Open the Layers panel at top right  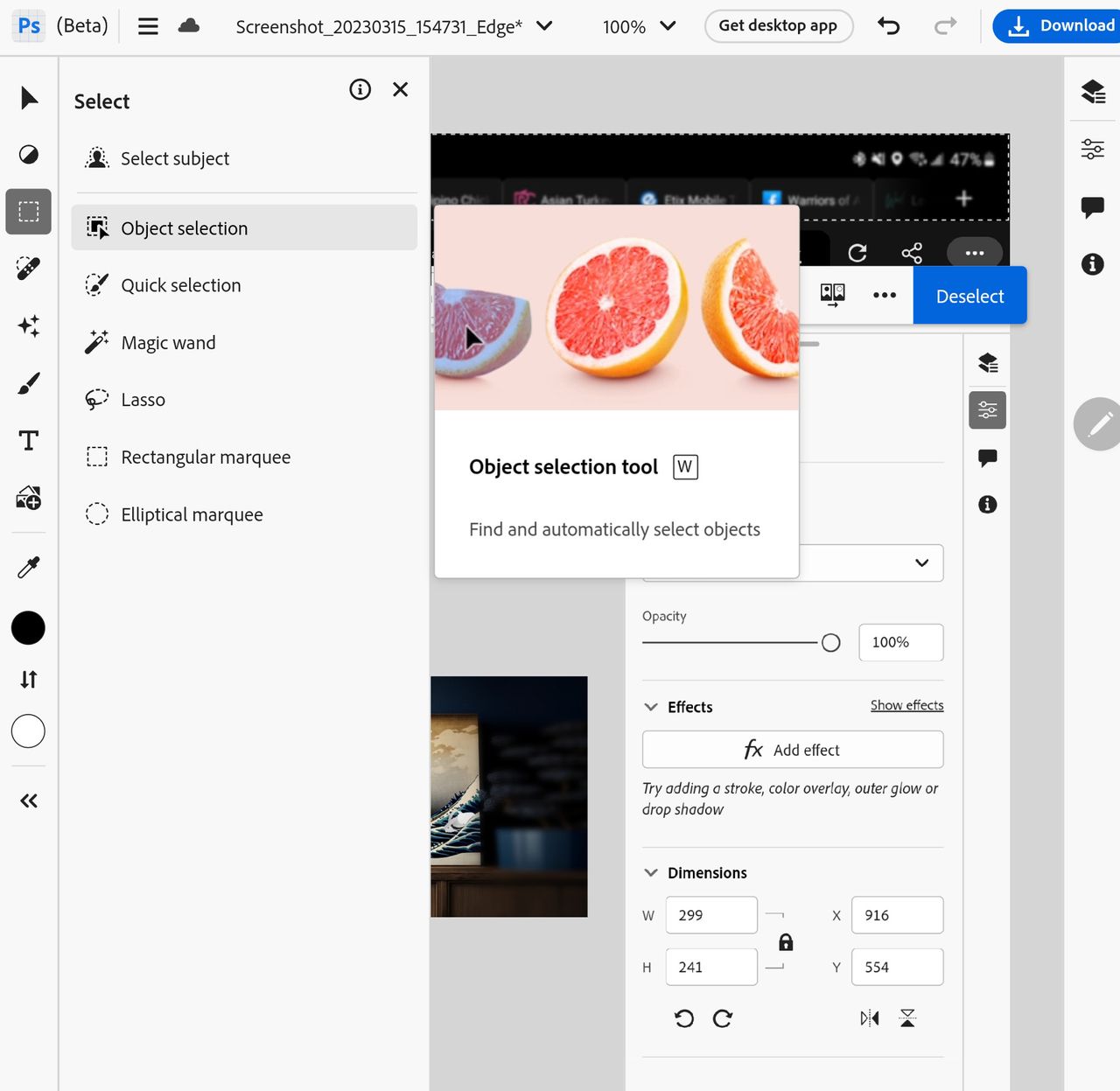1093,91
